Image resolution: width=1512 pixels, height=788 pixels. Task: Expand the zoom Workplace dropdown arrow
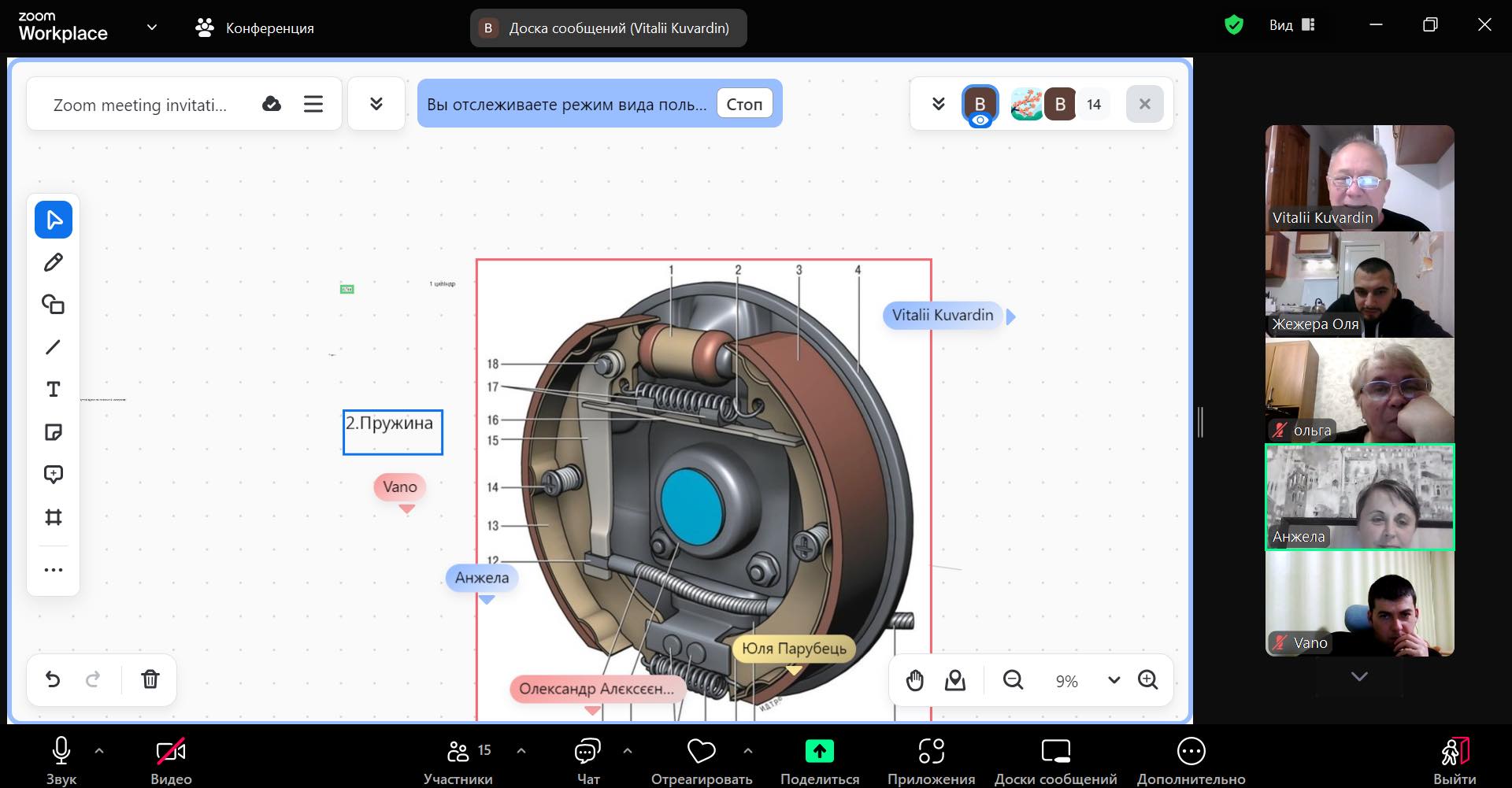[152, 28]
